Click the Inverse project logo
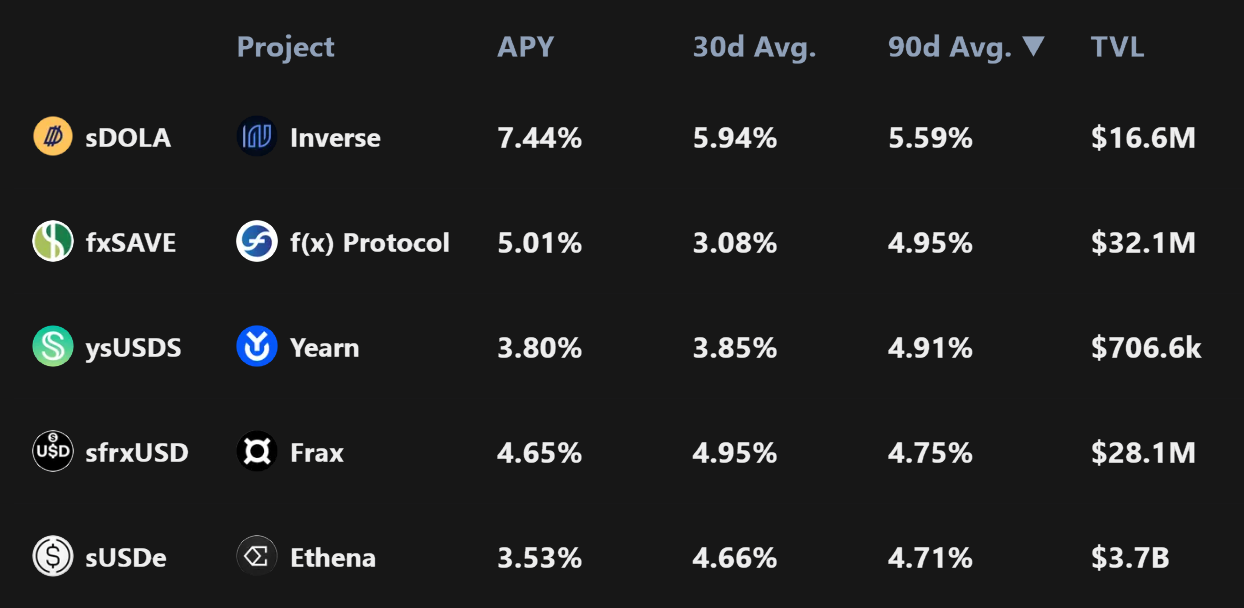This screenshot has width=1244, height=608. click(x=257, y=137)
